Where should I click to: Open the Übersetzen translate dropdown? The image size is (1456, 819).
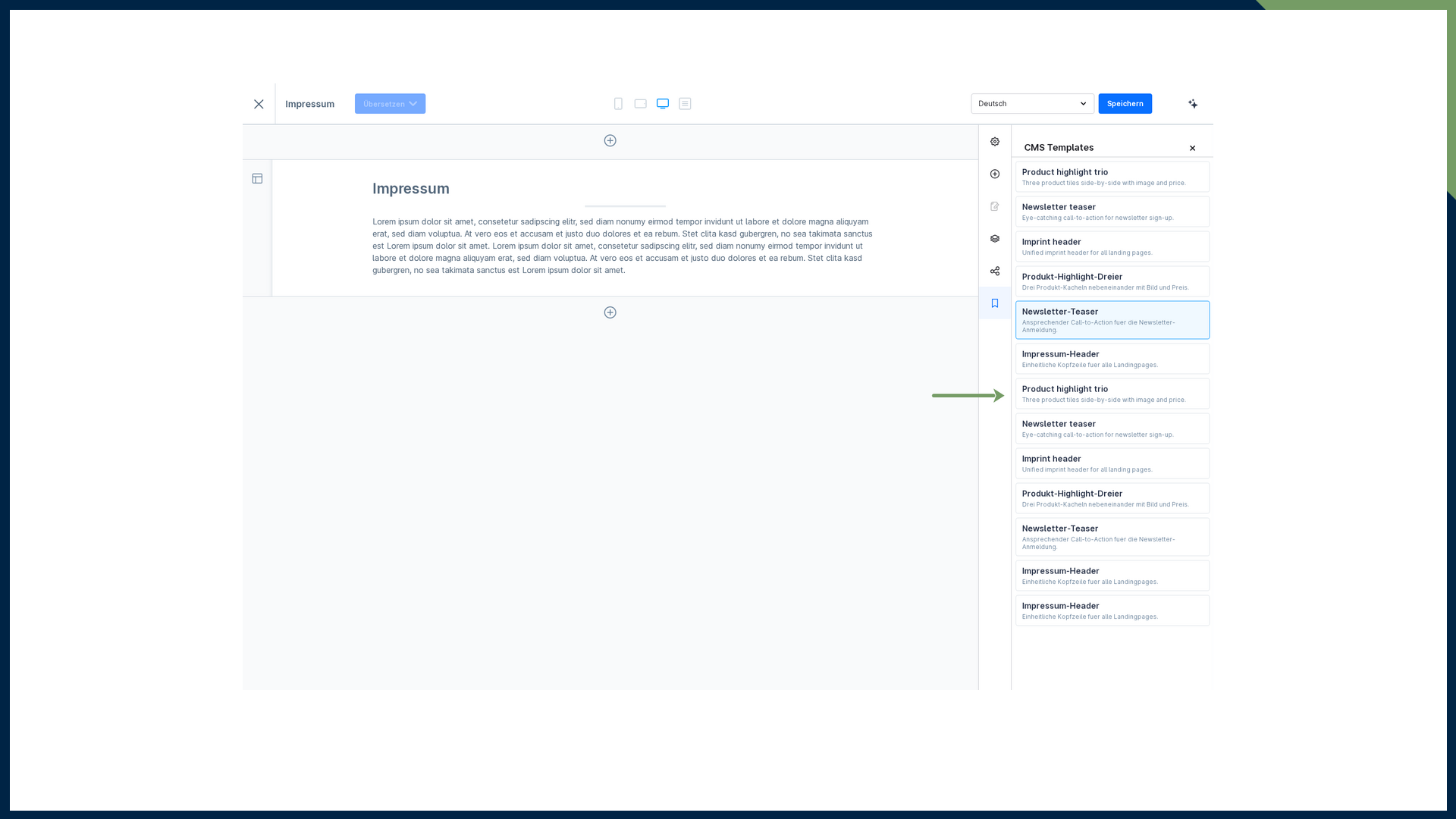point(390,104)
